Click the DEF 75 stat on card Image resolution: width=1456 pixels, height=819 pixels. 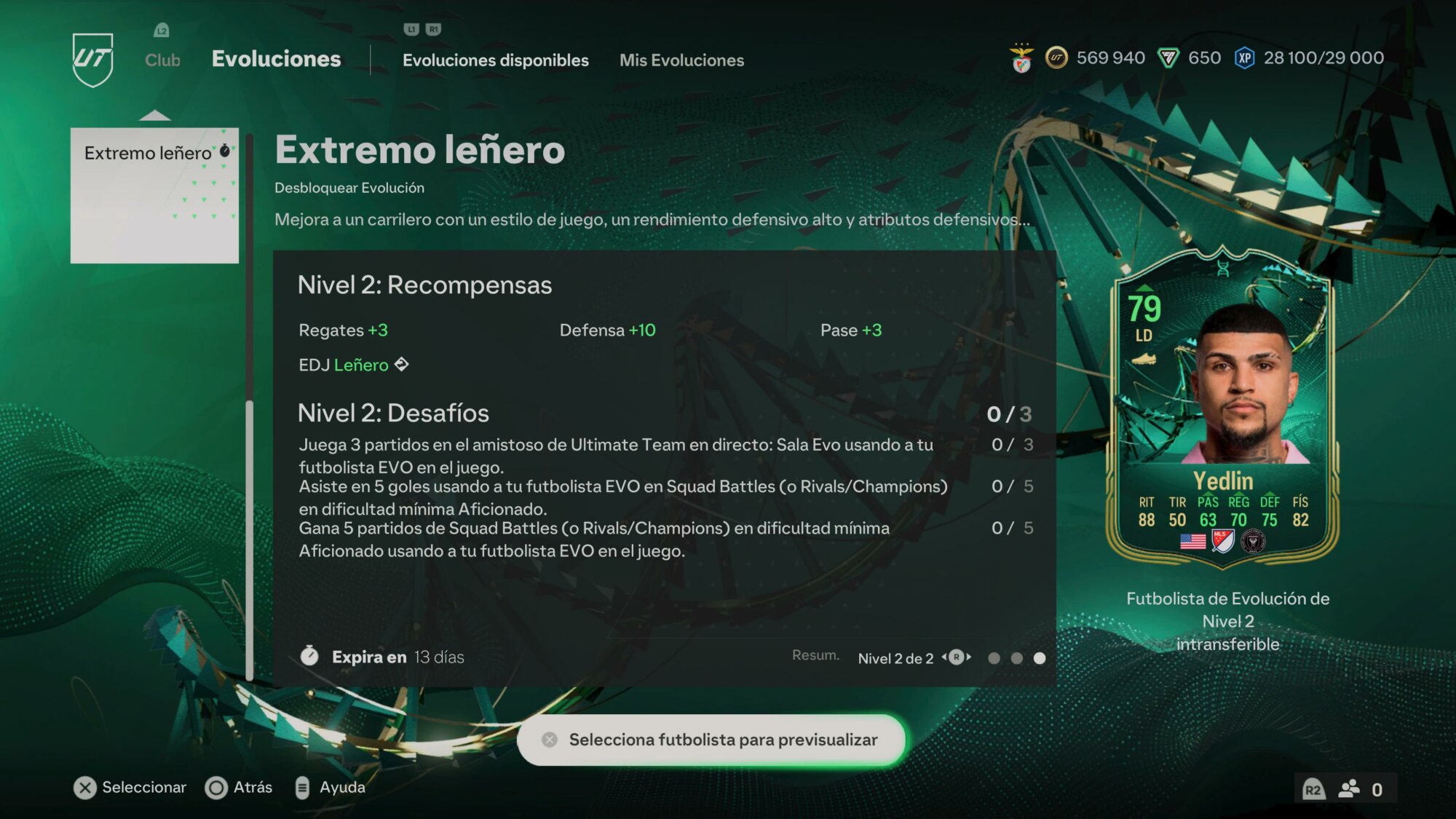(x=1270, y=512)
